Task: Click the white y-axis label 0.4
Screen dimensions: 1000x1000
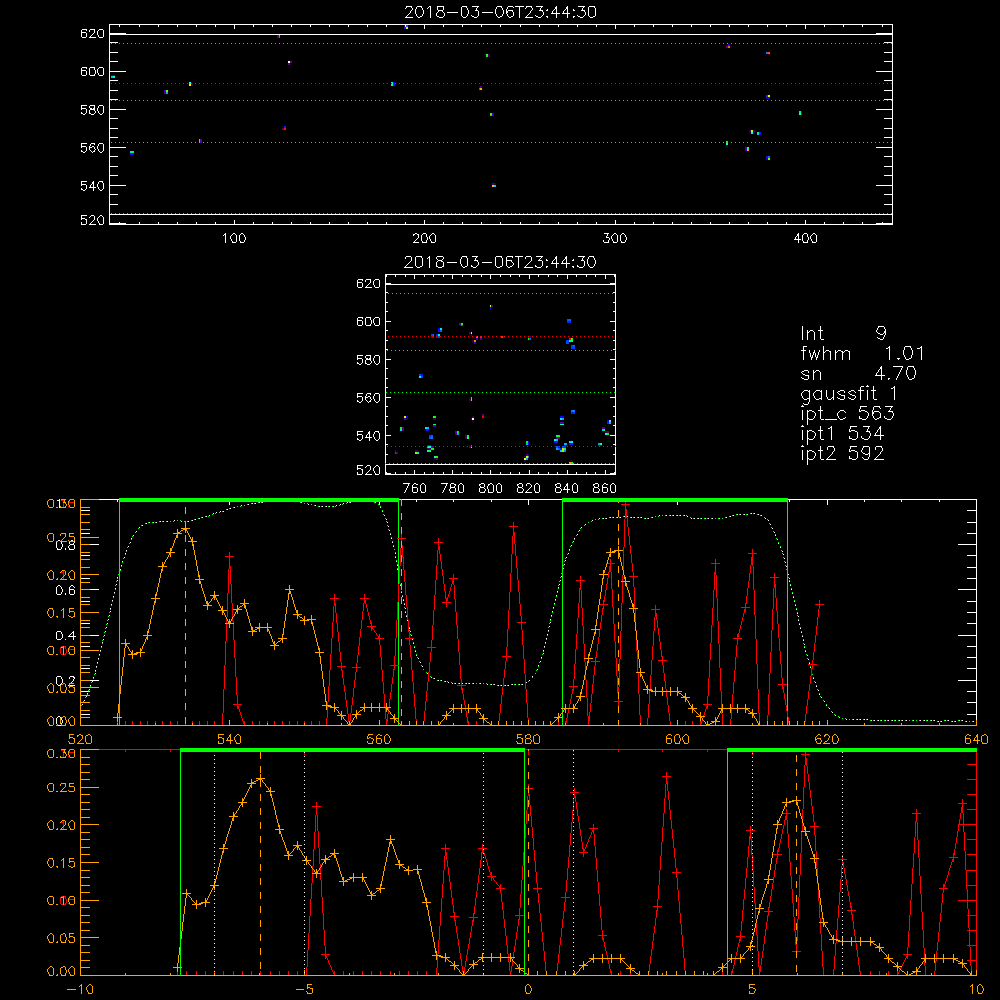Action: click(65, 636)
